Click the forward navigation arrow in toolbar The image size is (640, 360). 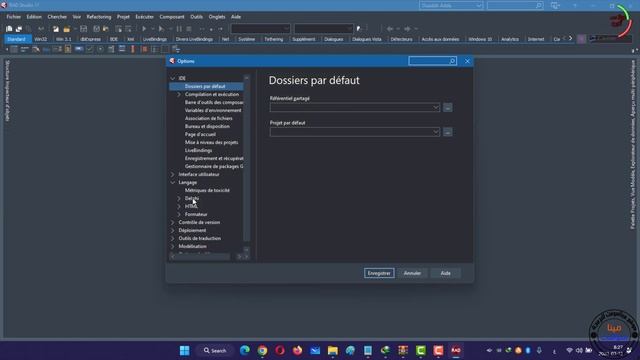tap(407, 29)
